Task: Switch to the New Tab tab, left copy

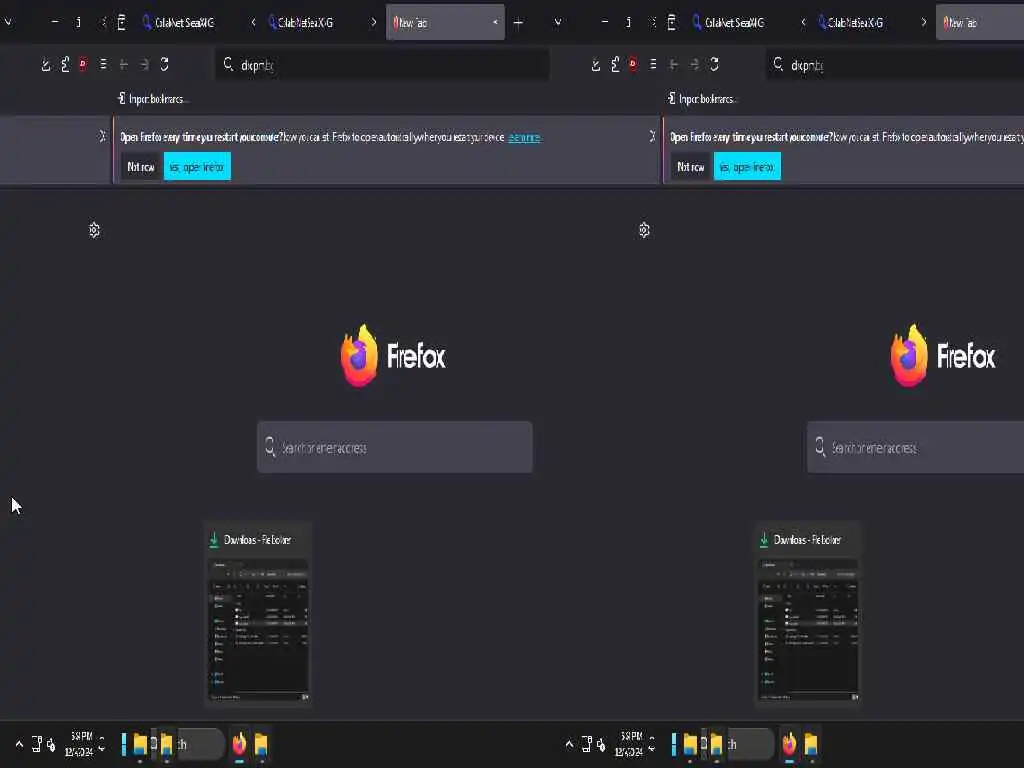Action: [x=445, y=22]
